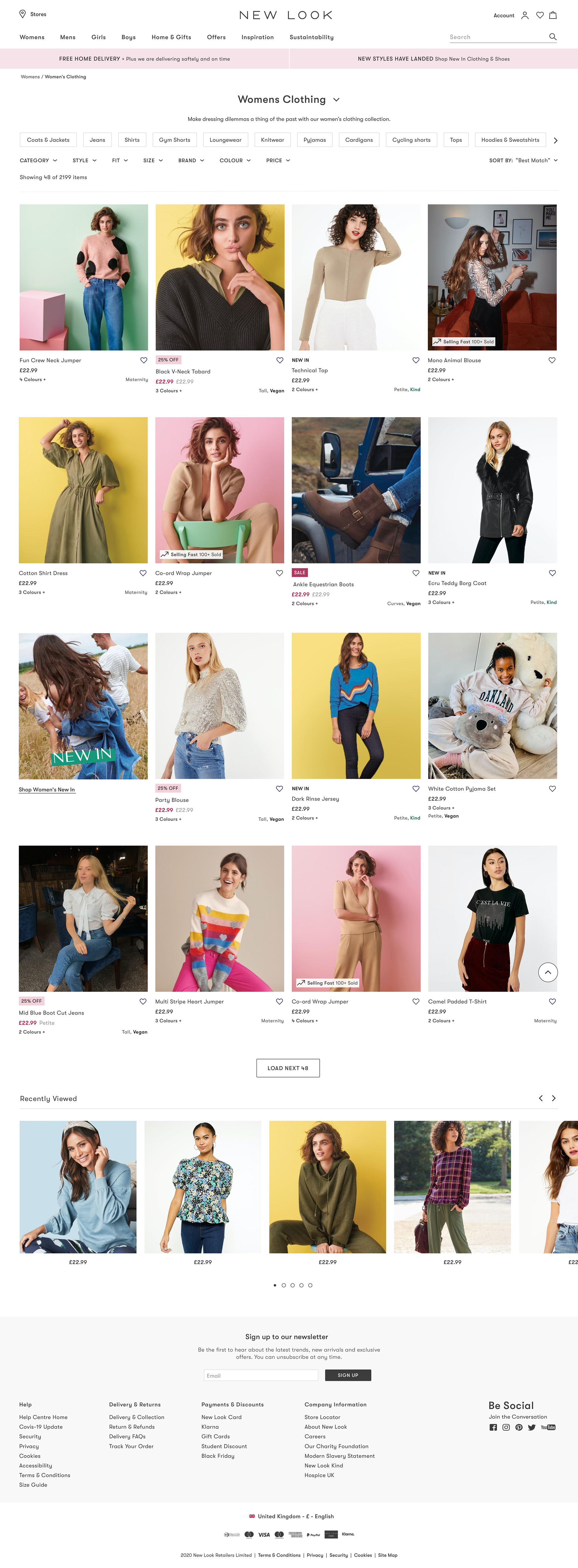Open the SORT BY Best Match dropdown

tap(523, 161)
